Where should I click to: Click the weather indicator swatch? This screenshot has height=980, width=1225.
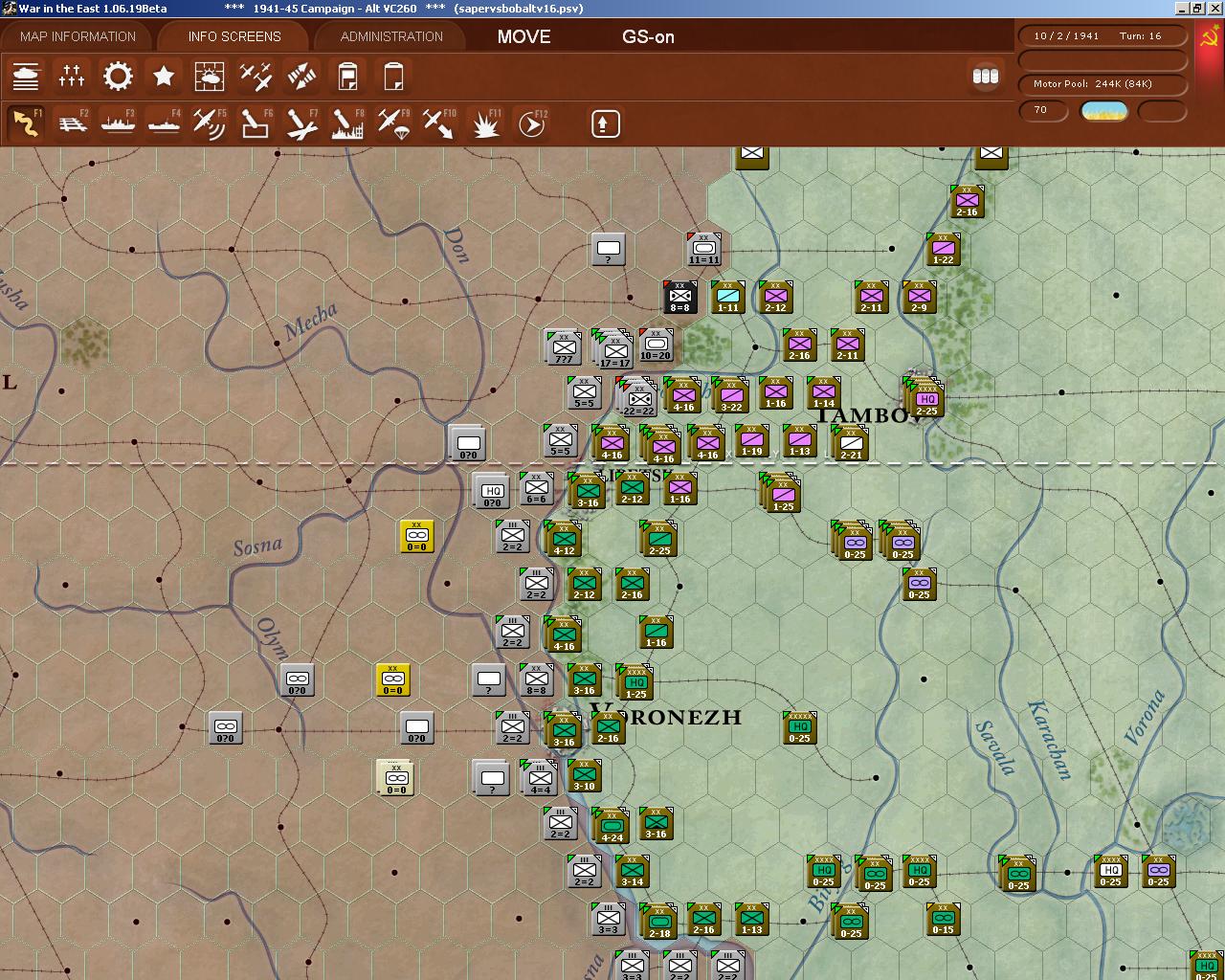click(1103, 111)
